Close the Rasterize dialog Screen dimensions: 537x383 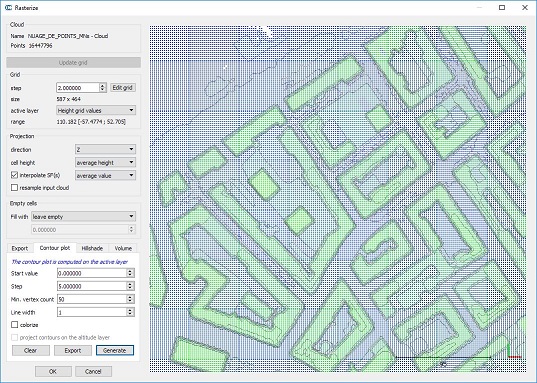tap(525, 8)
